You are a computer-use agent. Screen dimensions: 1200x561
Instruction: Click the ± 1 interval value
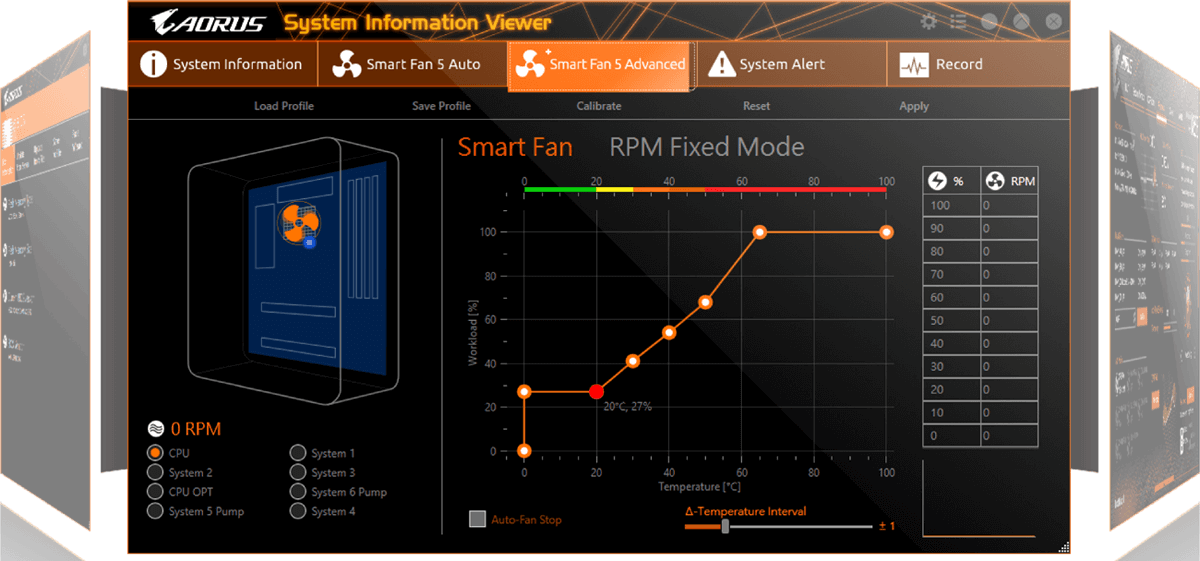coord(887,527)
